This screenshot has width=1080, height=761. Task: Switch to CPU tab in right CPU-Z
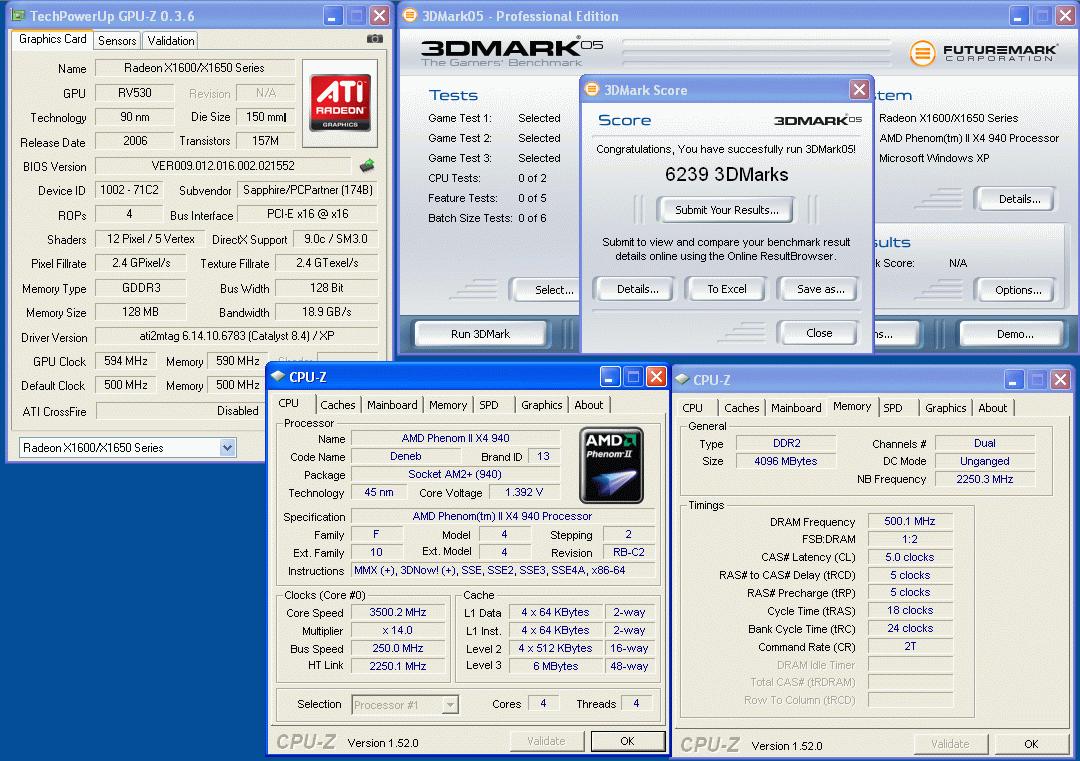(692, 408)
